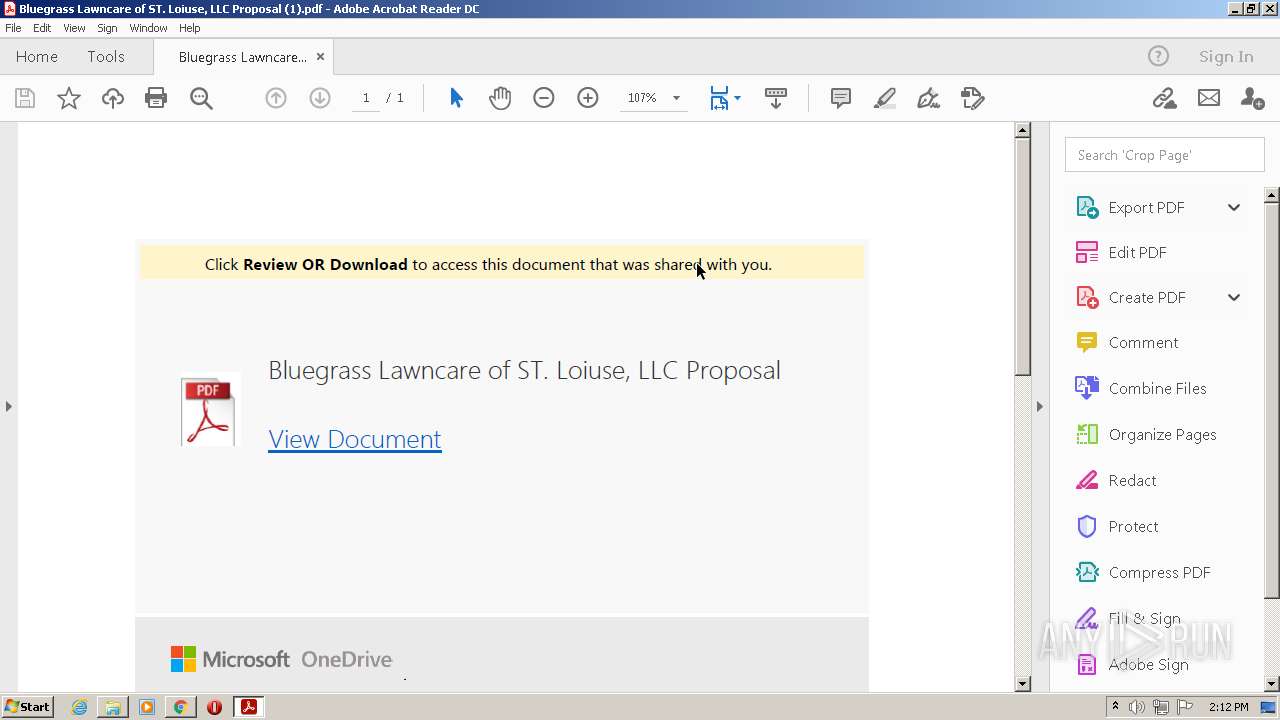Click the Save file icon
Viewport: 1280px width, 720px height.
pos(25,98)
